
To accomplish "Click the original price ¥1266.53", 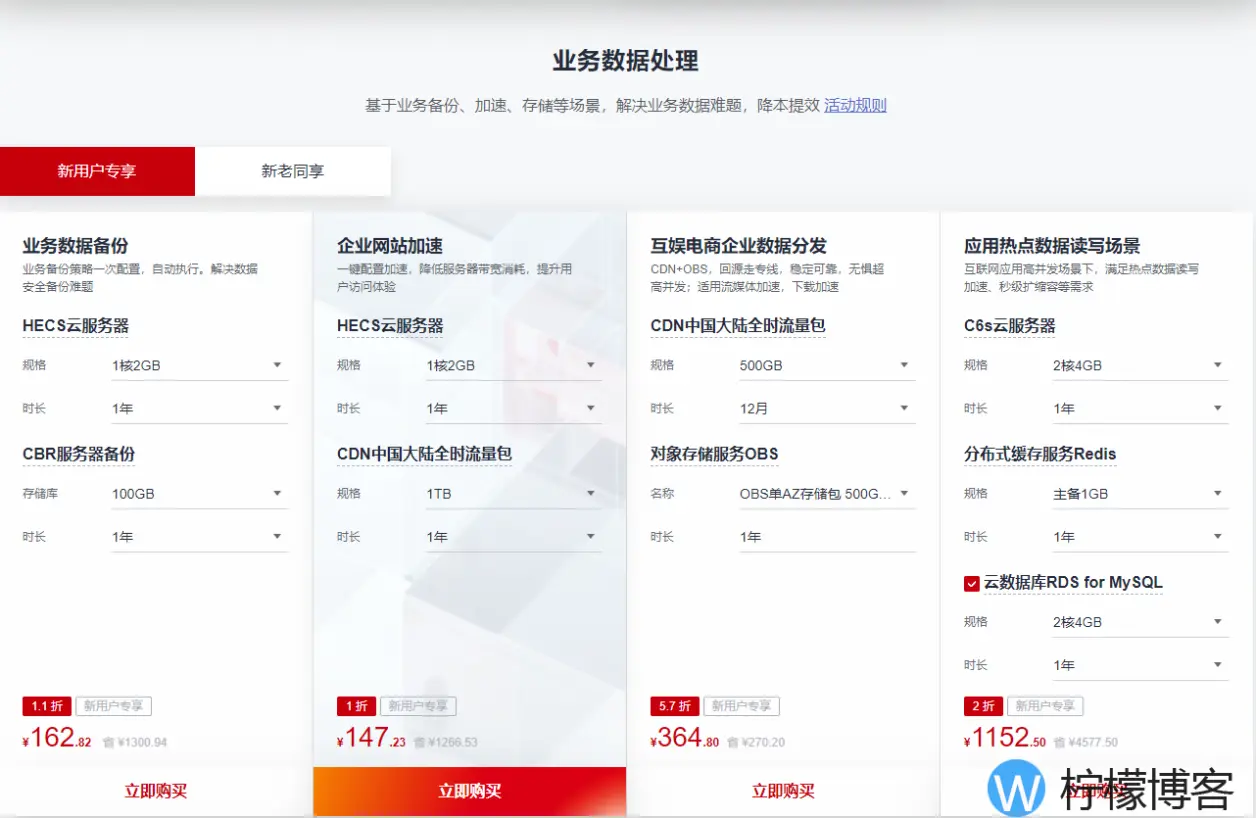I will [452, 743].
